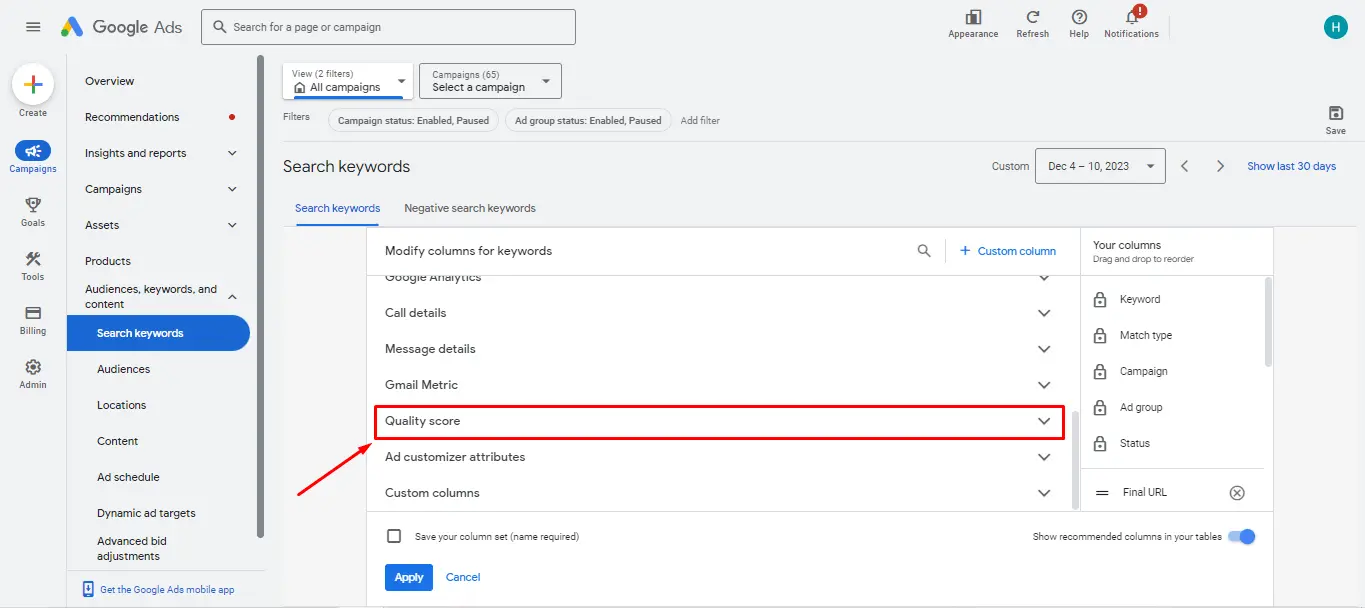This screenshot has width=1365, height=608.
Task: Expand the Call details section
Action: point(1044,313)
